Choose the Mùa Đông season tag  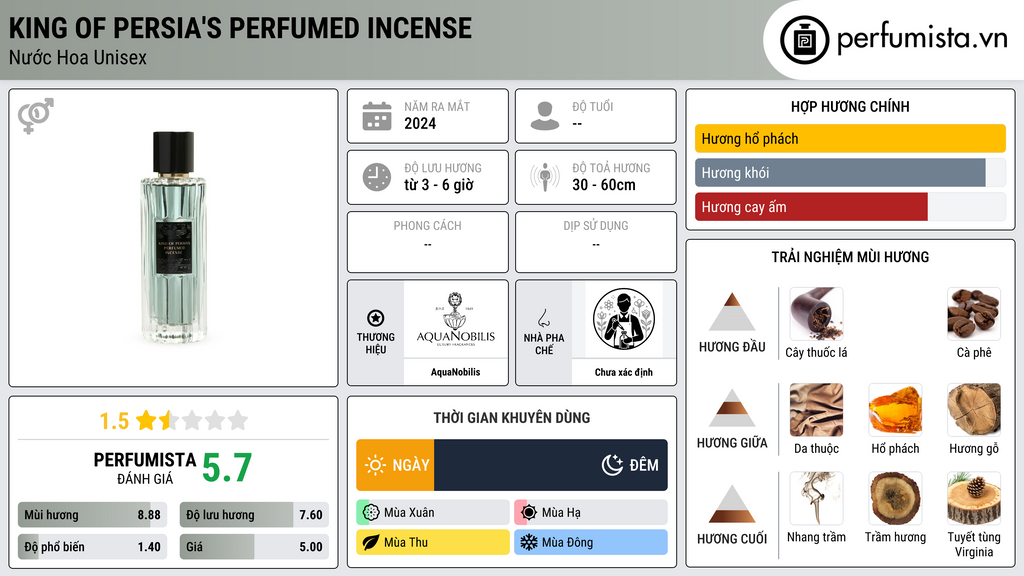point(590,542)
